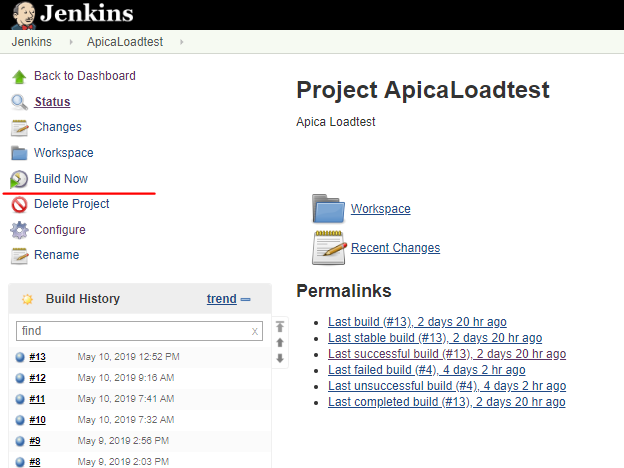
Task: Open Last stable build (#13) permalink
Action: [435, 338]
